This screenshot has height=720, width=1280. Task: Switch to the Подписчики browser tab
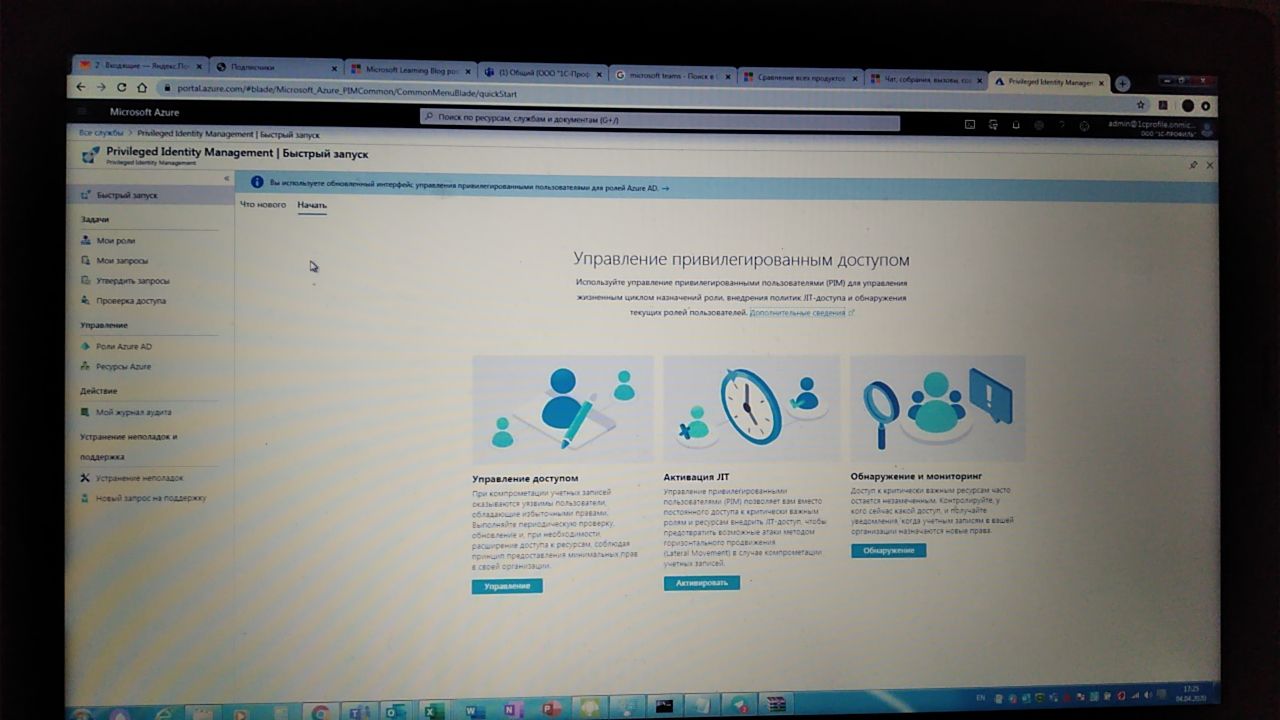coord(276,67)
